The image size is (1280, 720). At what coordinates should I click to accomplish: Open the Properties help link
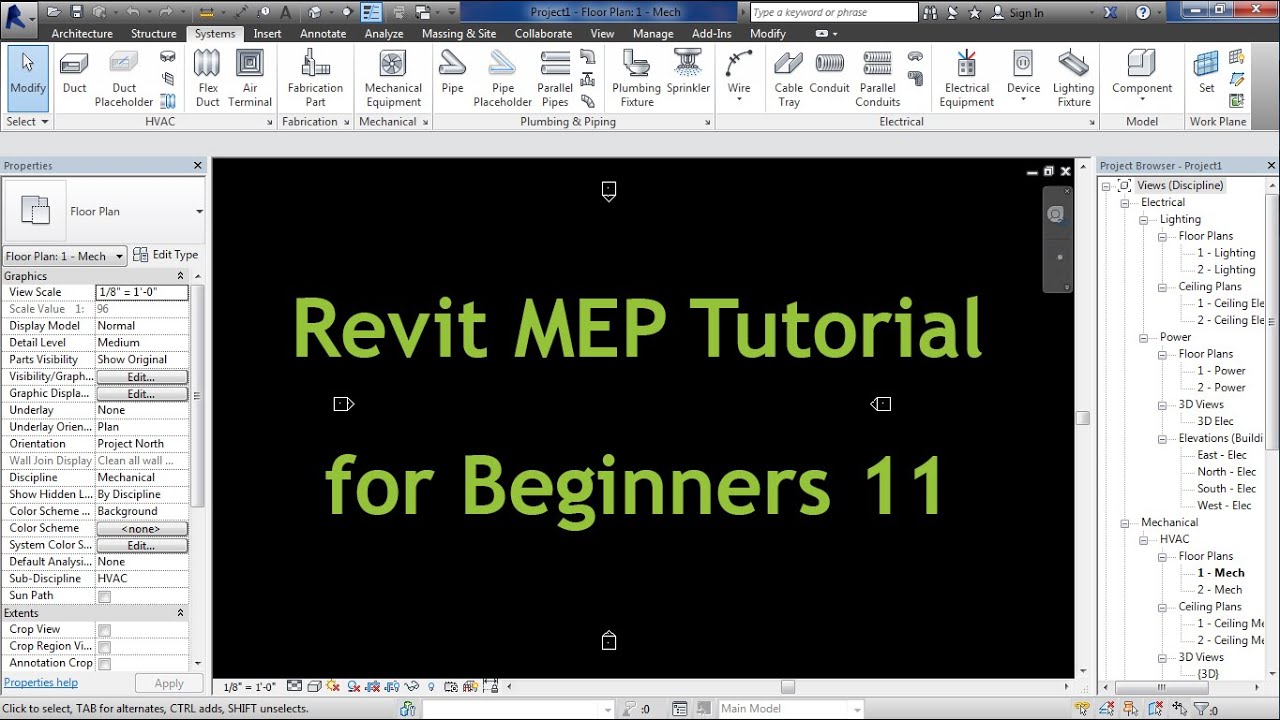pos(41,683)
